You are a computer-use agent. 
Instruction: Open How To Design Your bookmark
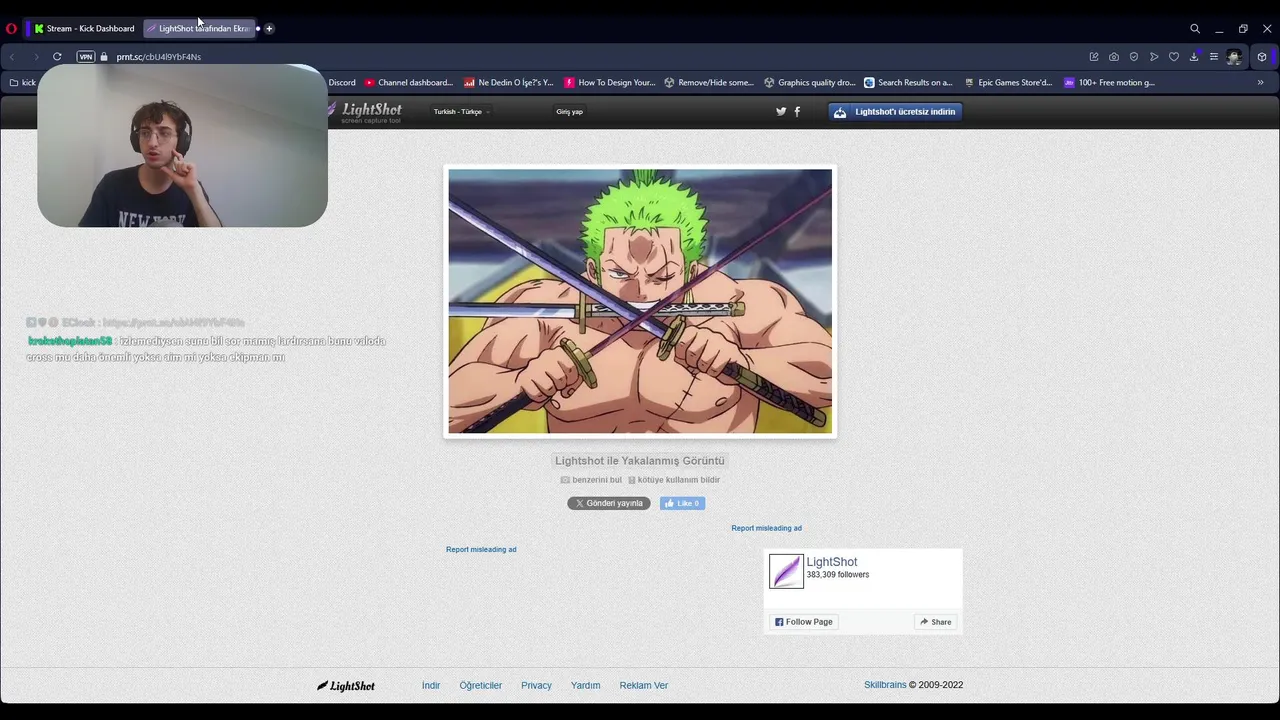pyautogui.click(x=610, y=83)
